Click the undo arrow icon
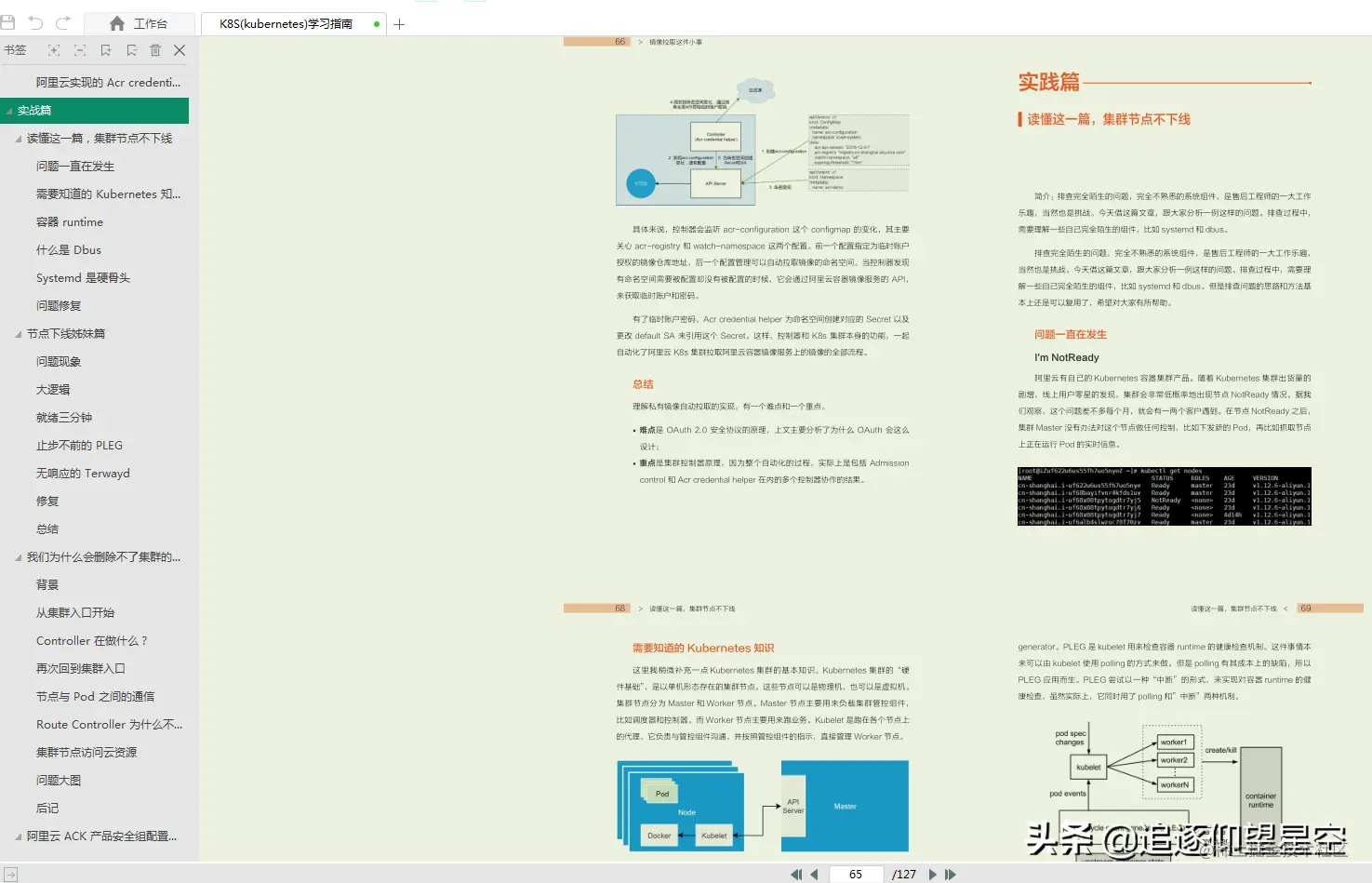 tap(35, 23)
